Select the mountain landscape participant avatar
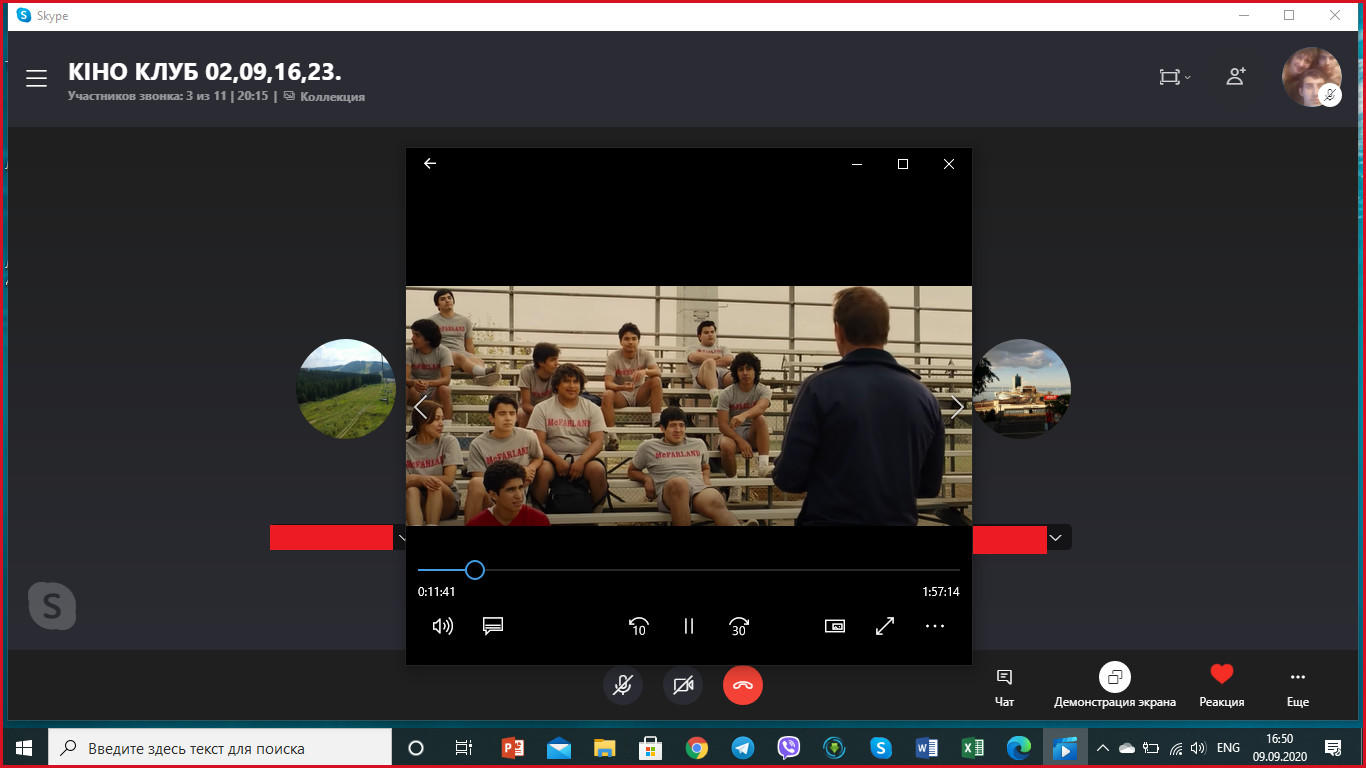Screen dimensions: 1366x768 (x=347, y=389)
